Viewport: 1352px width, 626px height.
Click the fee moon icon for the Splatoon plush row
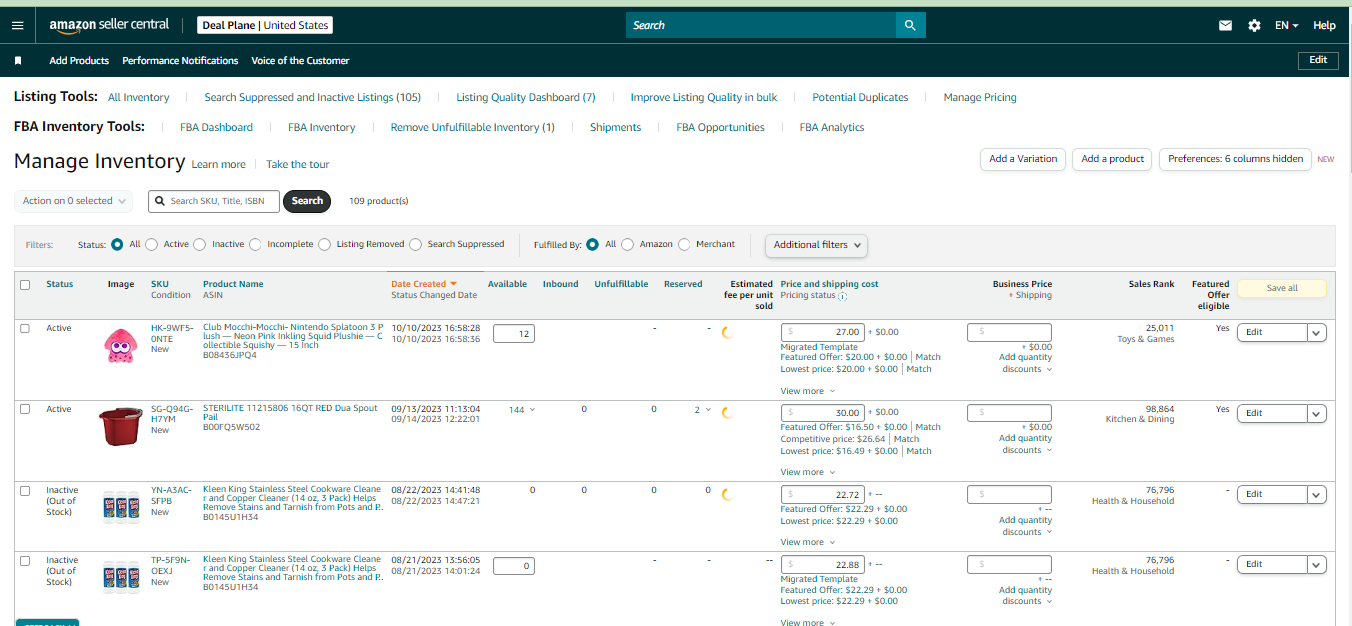tap(727, 332)
